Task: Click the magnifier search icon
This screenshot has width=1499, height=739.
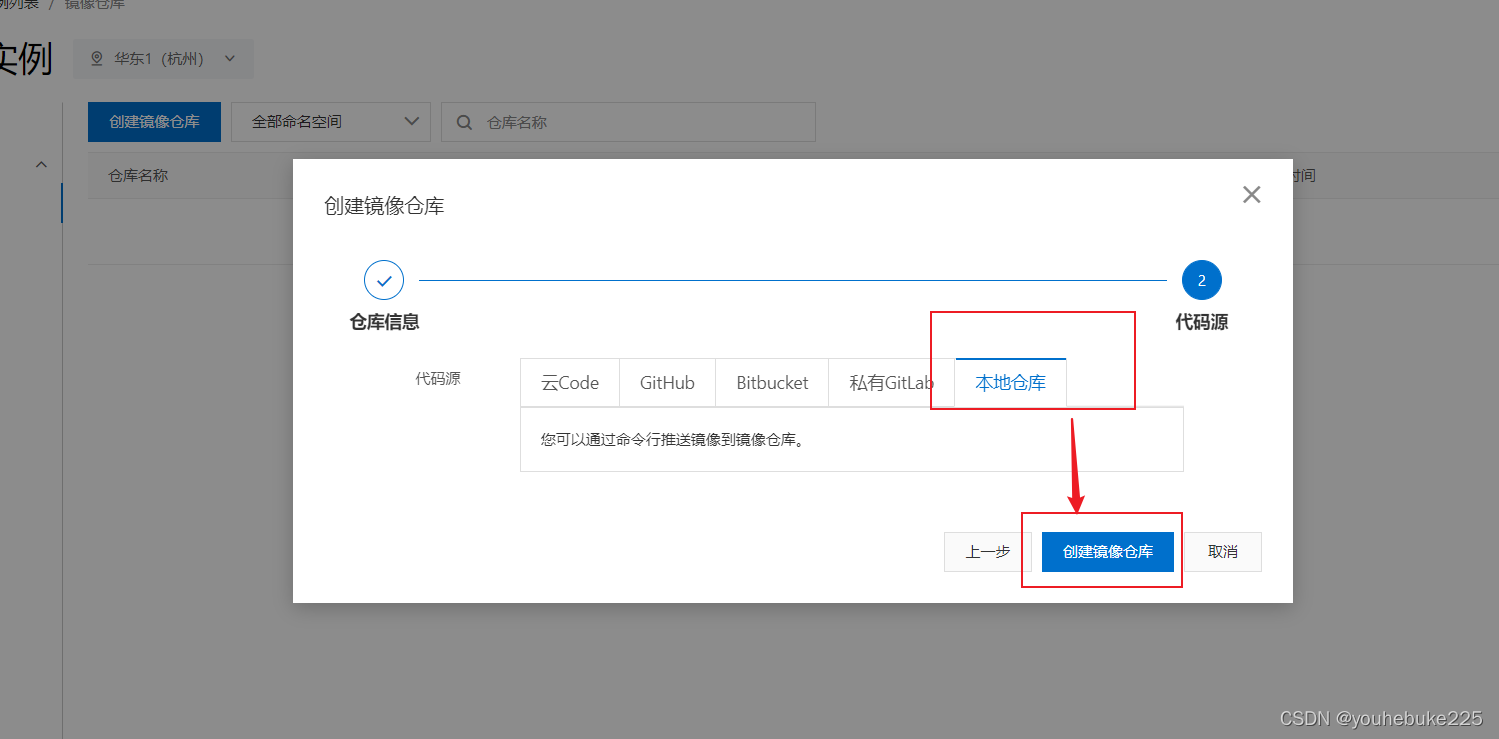Action: [464, 122]
